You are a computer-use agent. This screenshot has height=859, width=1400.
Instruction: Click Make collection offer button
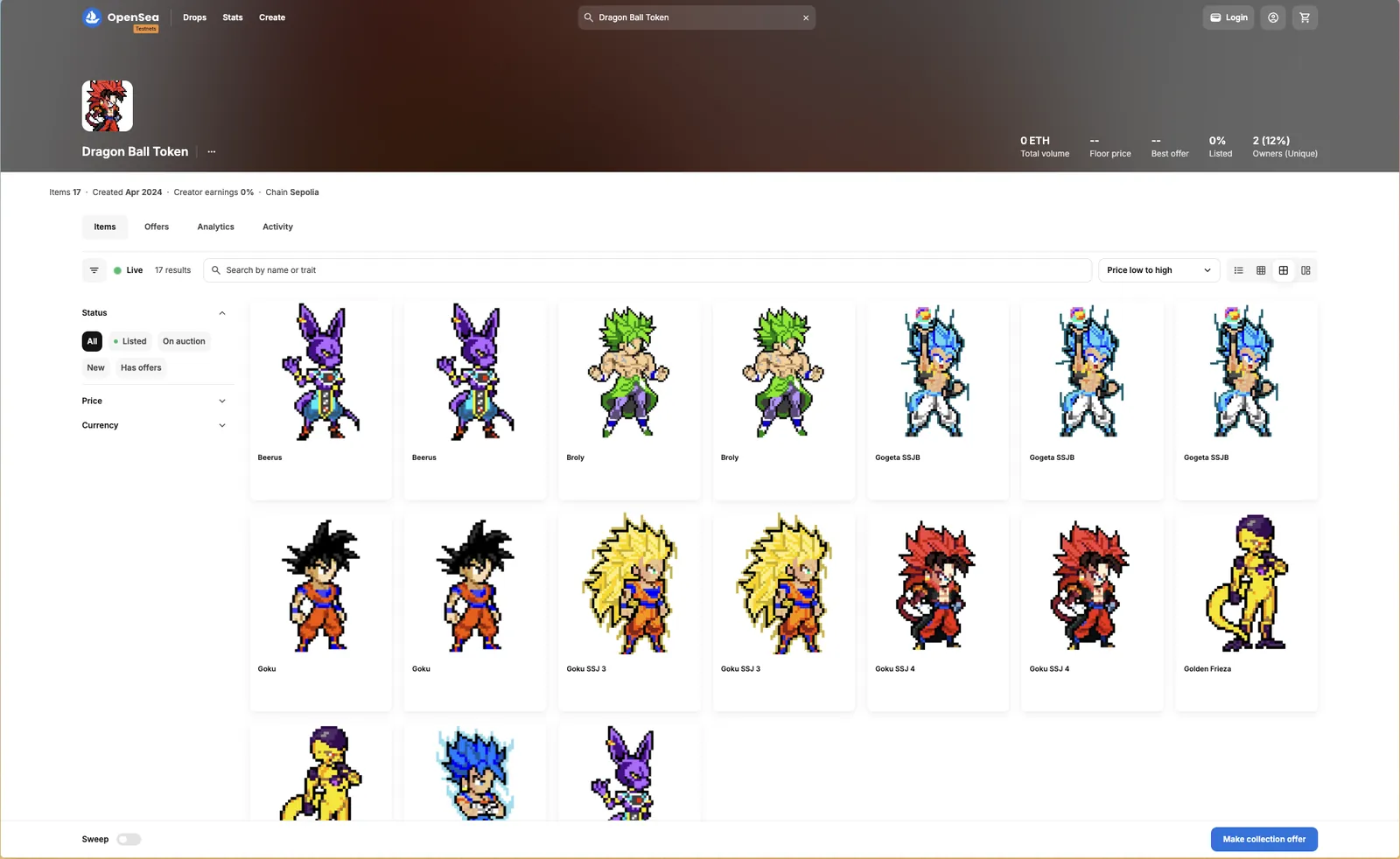pyautogui.click(x=1264, y=839)
